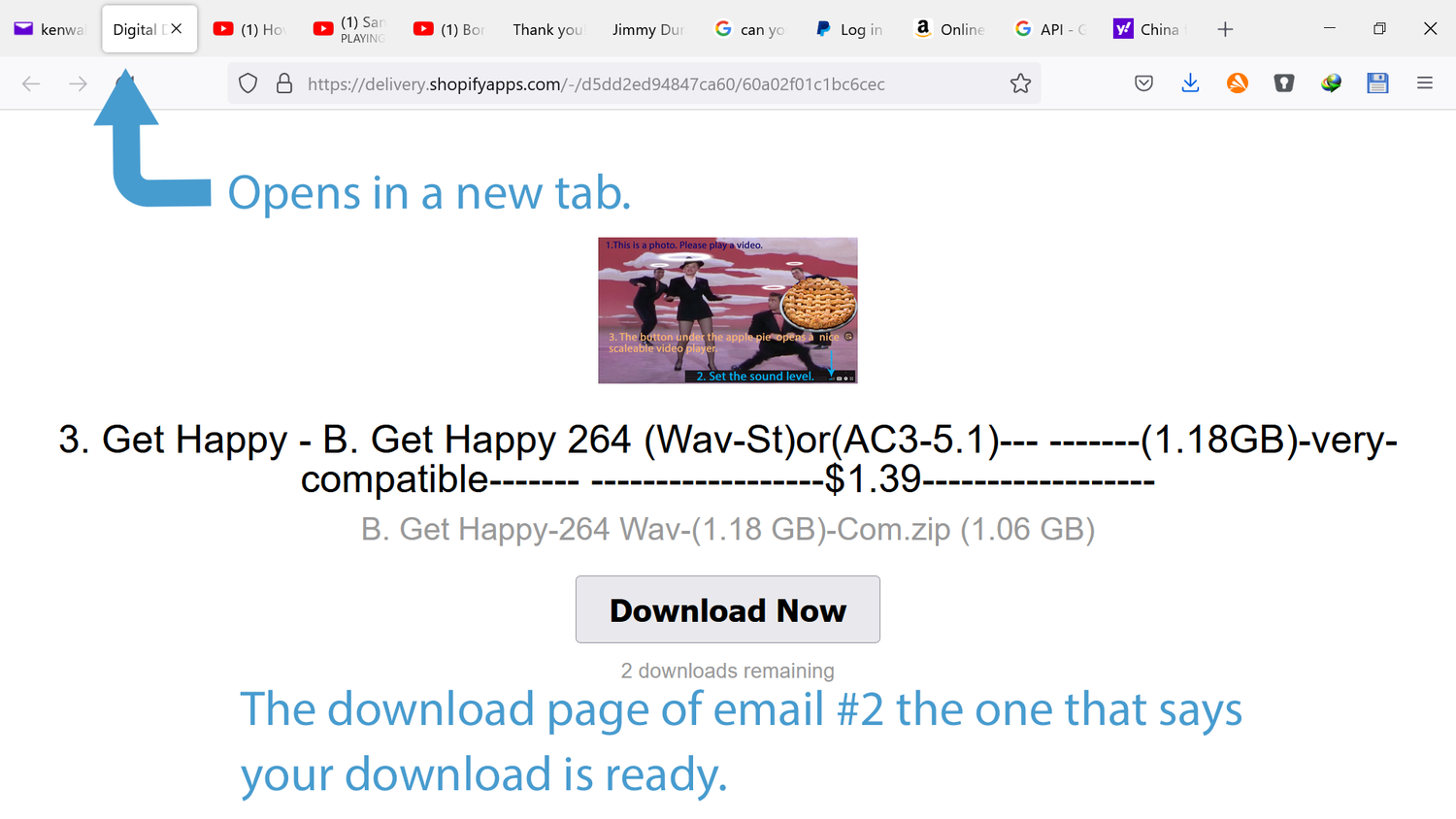Click the globe download manager extension icon
Viewport: 1456px width, 819px height.
(1331, 83)
